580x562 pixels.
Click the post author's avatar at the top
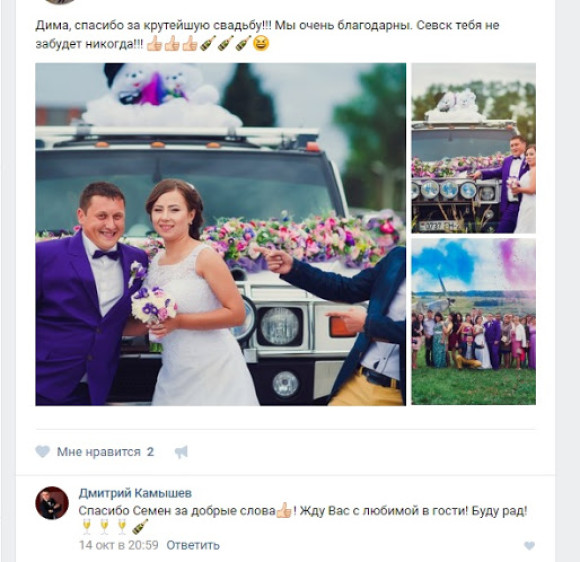(x=59, y=1)
